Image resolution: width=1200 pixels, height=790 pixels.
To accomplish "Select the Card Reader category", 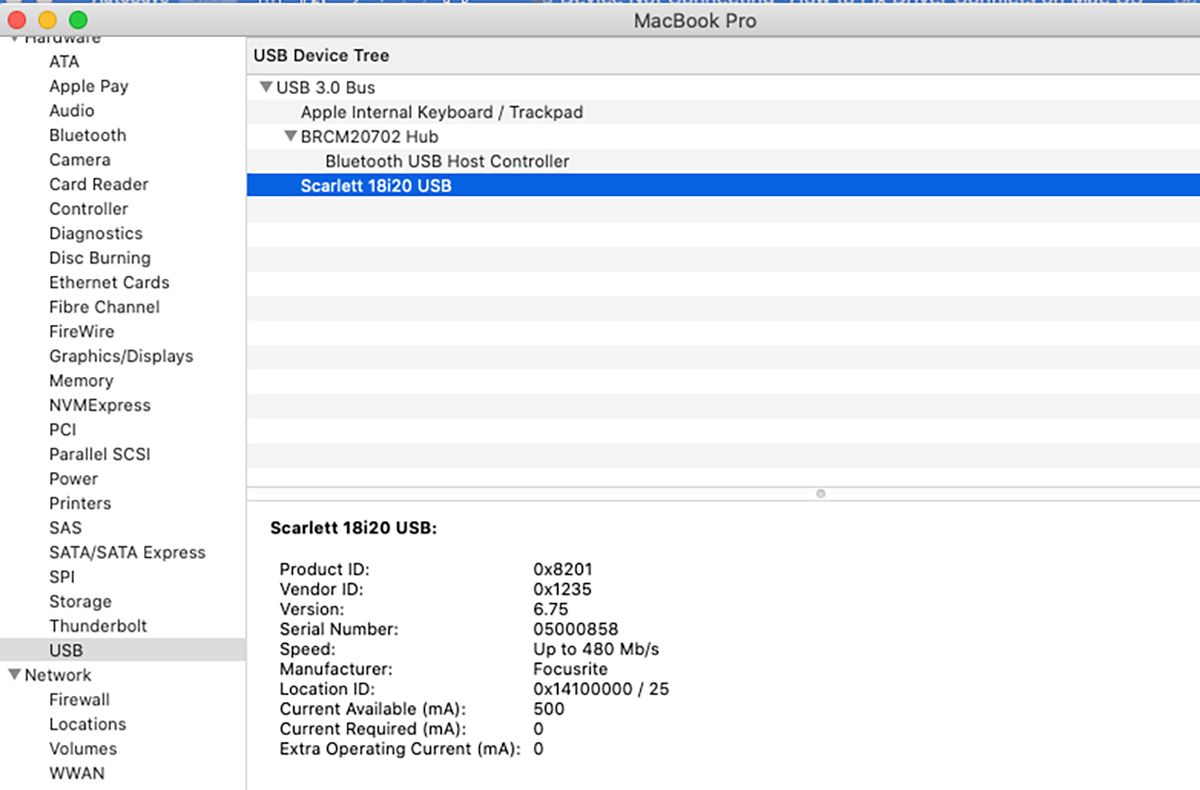I will 98,184.
